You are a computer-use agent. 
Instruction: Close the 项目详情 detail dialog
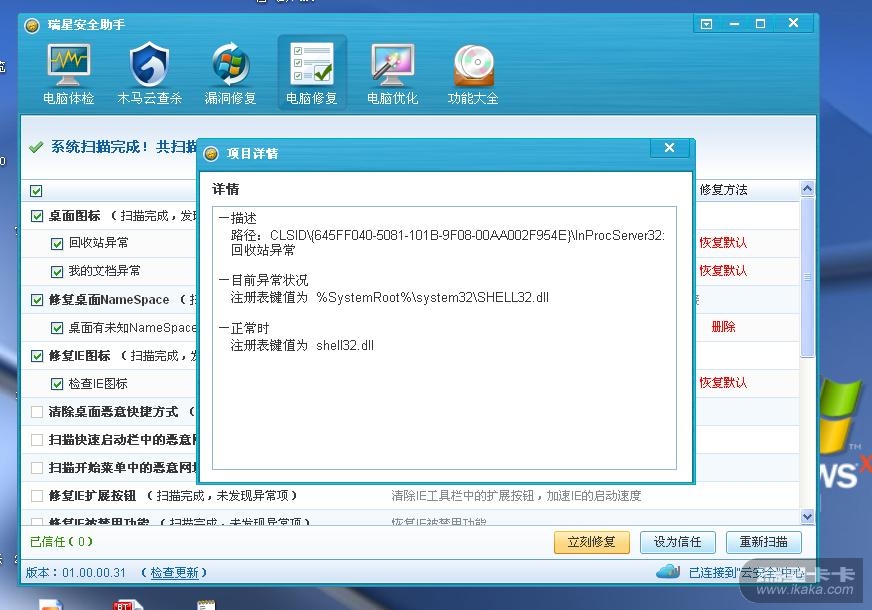coord(670,148)
